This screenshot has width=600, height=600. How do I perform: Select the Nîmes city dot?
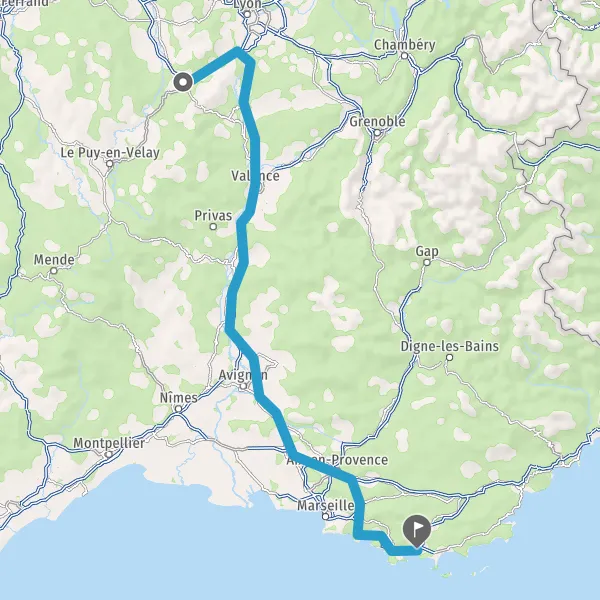(x=178, y=409)
